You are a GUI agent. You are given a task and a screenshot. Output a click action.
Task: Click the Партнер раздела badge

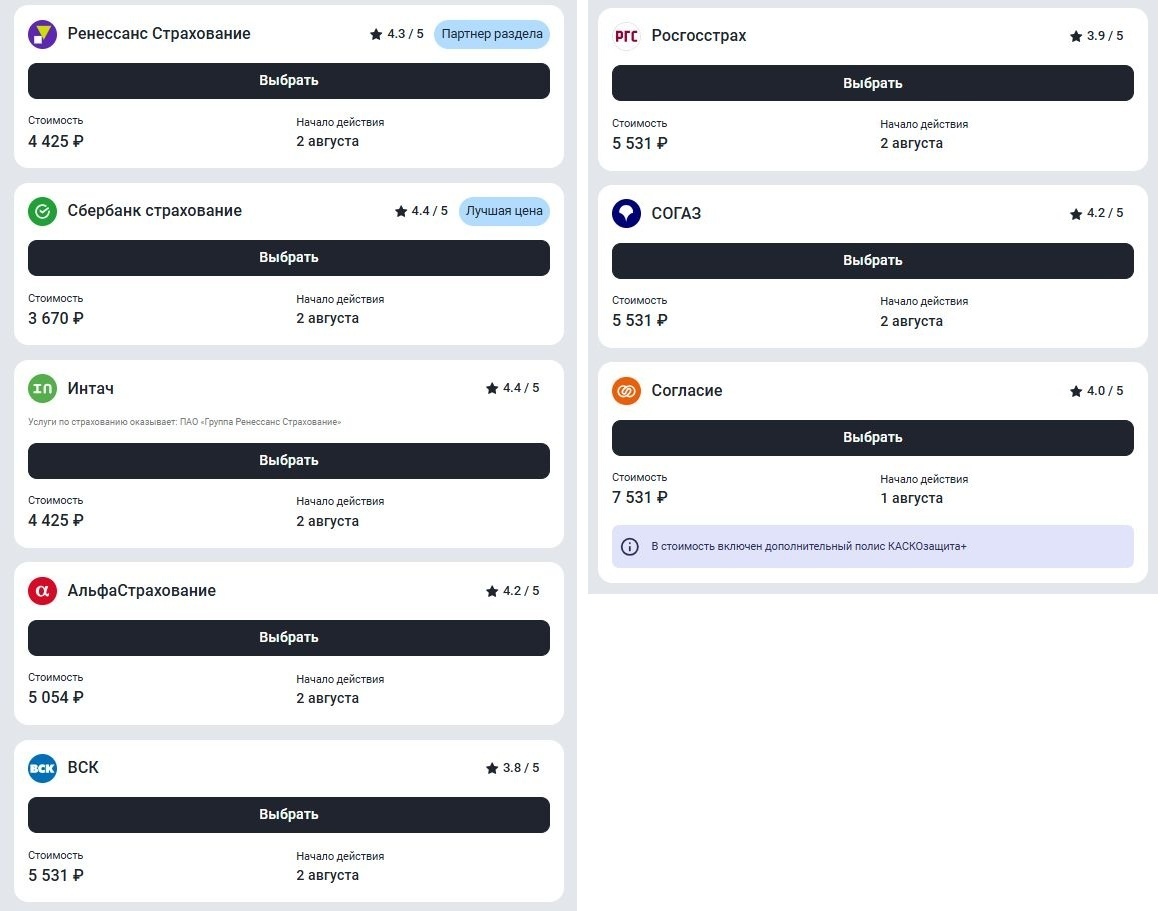coord(492,34)
